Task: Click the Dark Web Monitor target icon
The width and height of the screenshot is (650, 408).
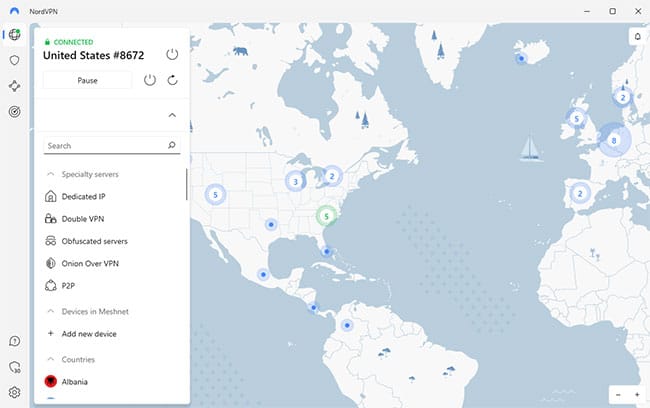Action: pos(14,112)
